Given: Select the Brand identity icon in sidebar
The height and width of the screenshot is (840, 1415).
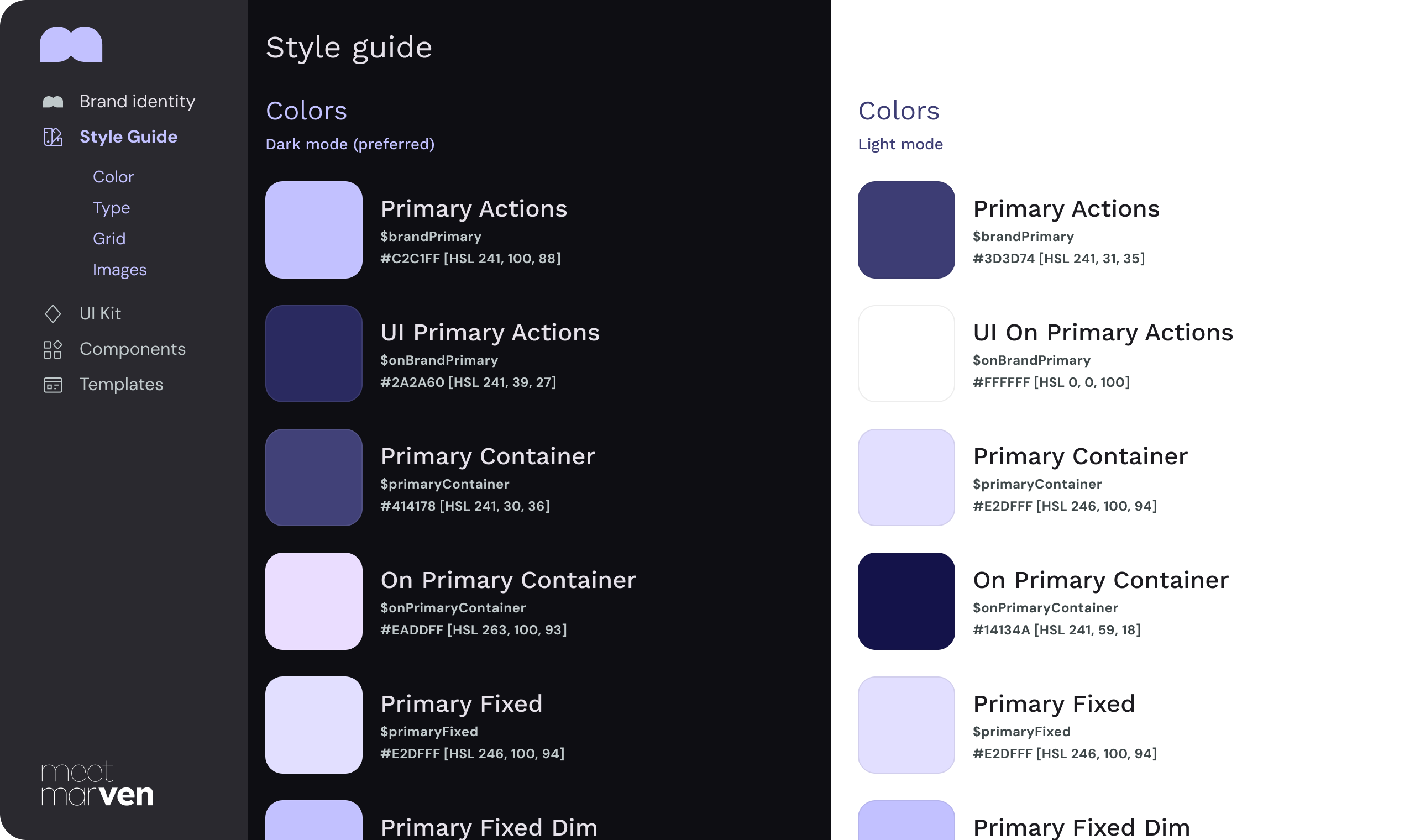Looking at the screenshot, I should click(x=54, y=101).
